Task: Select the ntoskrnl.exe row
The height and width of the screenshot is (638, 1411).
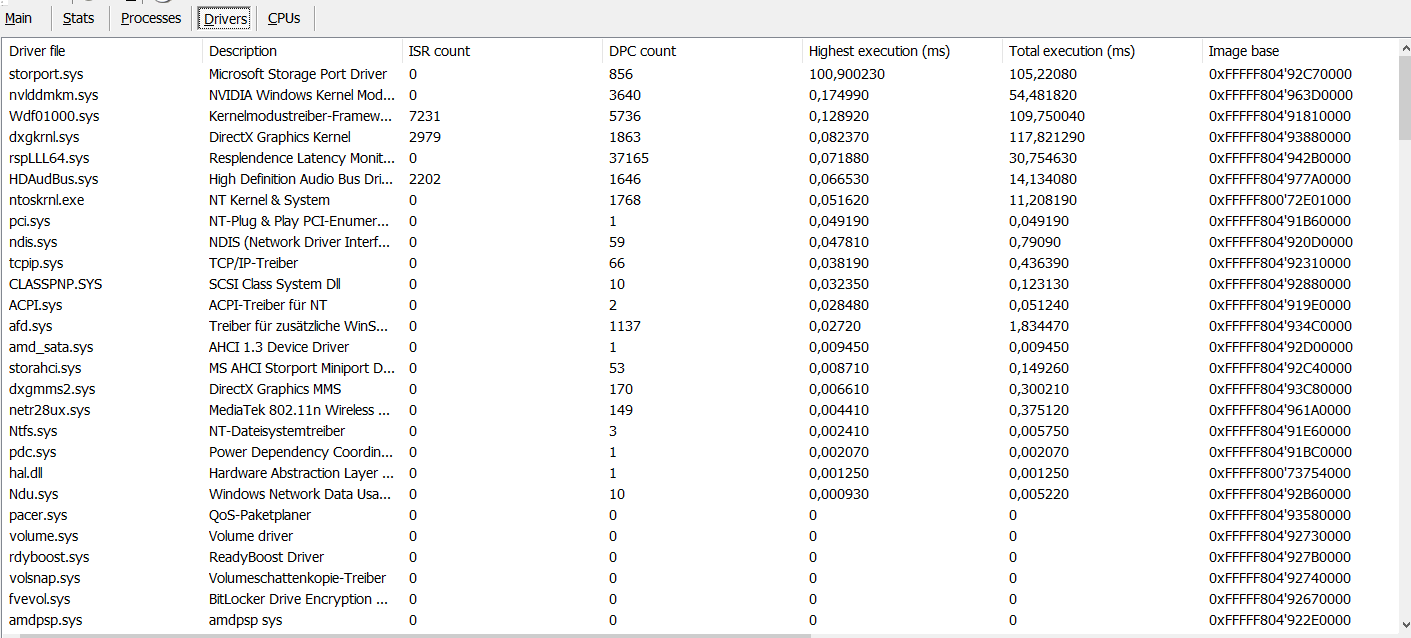Action: point(700,200)
